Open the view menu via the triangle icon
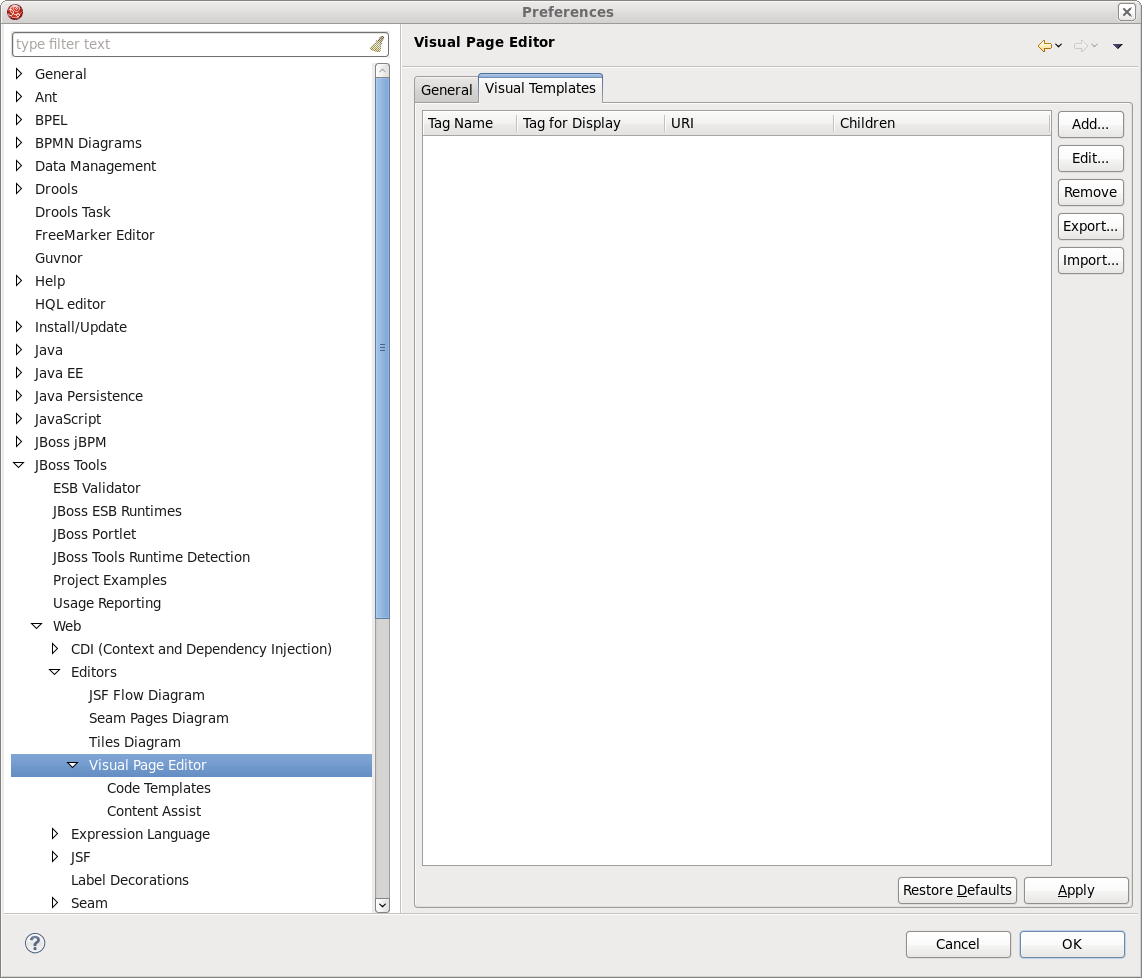The height and width of the screenshot is (978, 1142). pyautogui.click(x=1117, y=46)
